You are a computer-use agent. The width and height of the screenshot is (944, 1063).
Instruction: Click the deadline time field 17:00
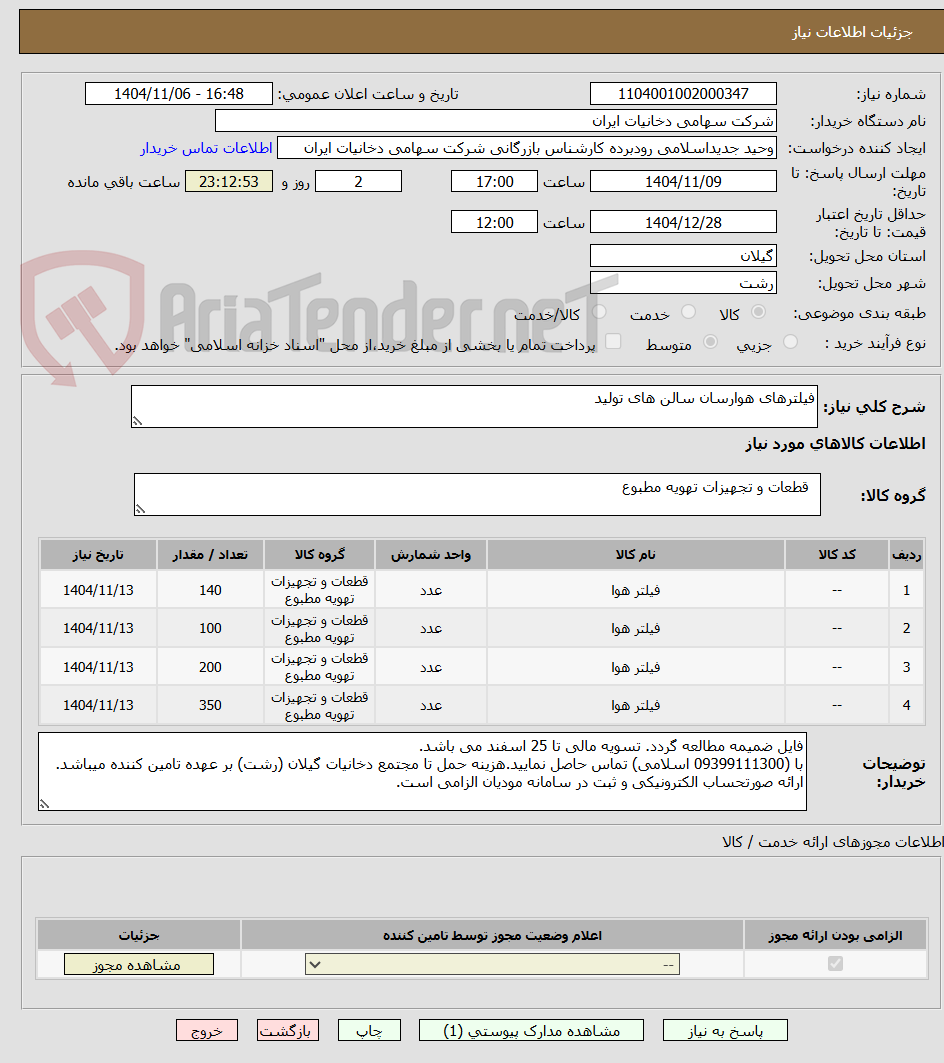494,182
